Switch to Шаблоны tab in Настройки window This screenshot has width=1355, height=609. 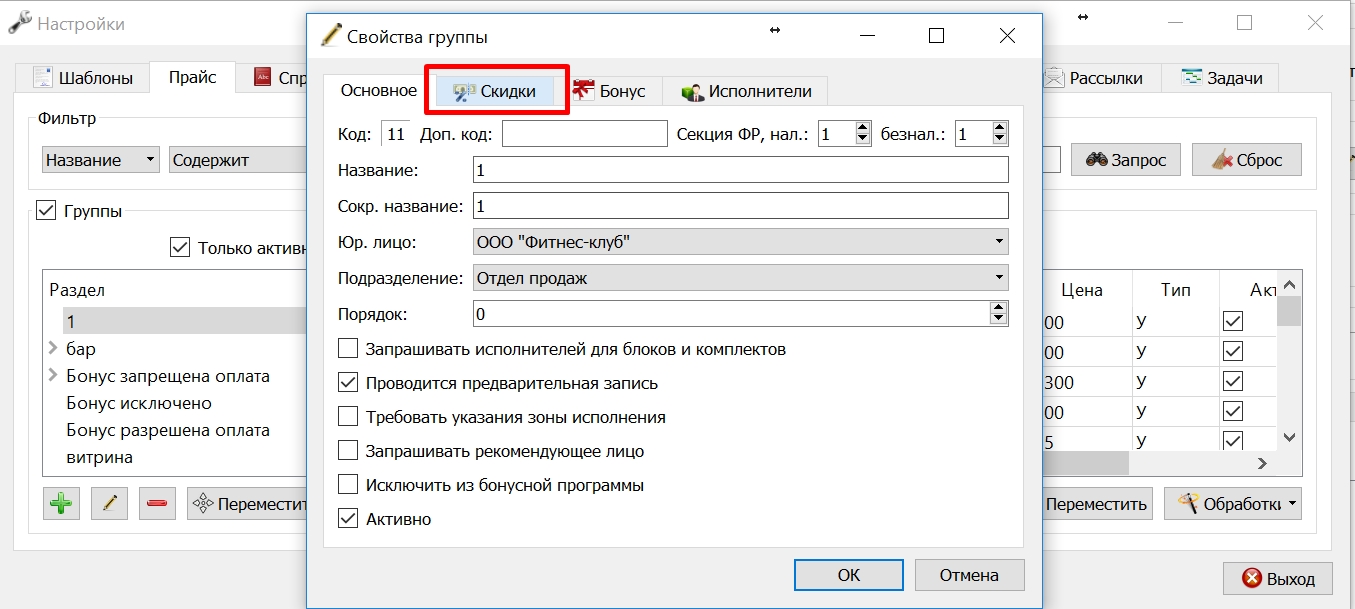(x=83, y=78)
